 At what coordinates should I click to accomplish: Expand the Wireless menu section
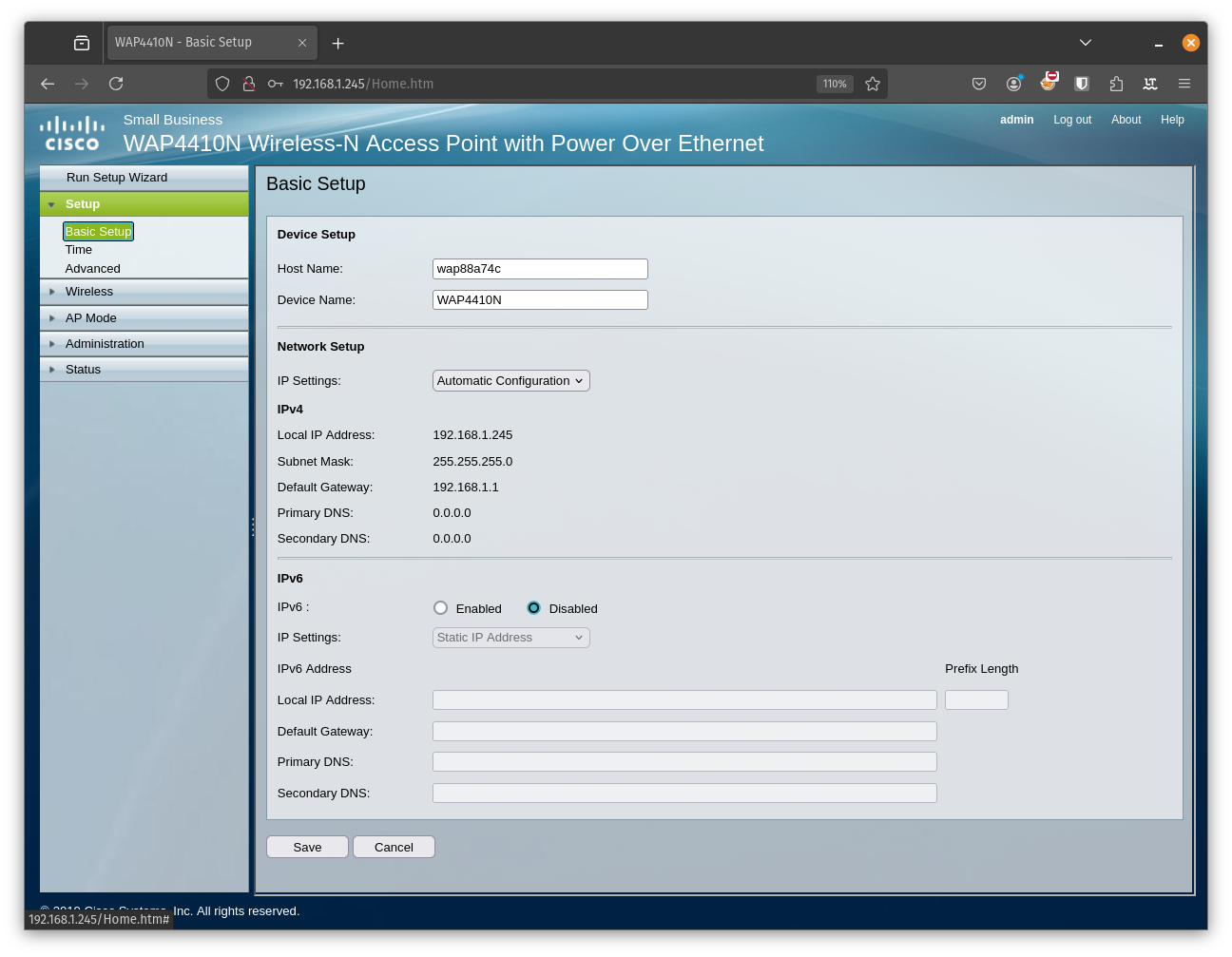89,292
